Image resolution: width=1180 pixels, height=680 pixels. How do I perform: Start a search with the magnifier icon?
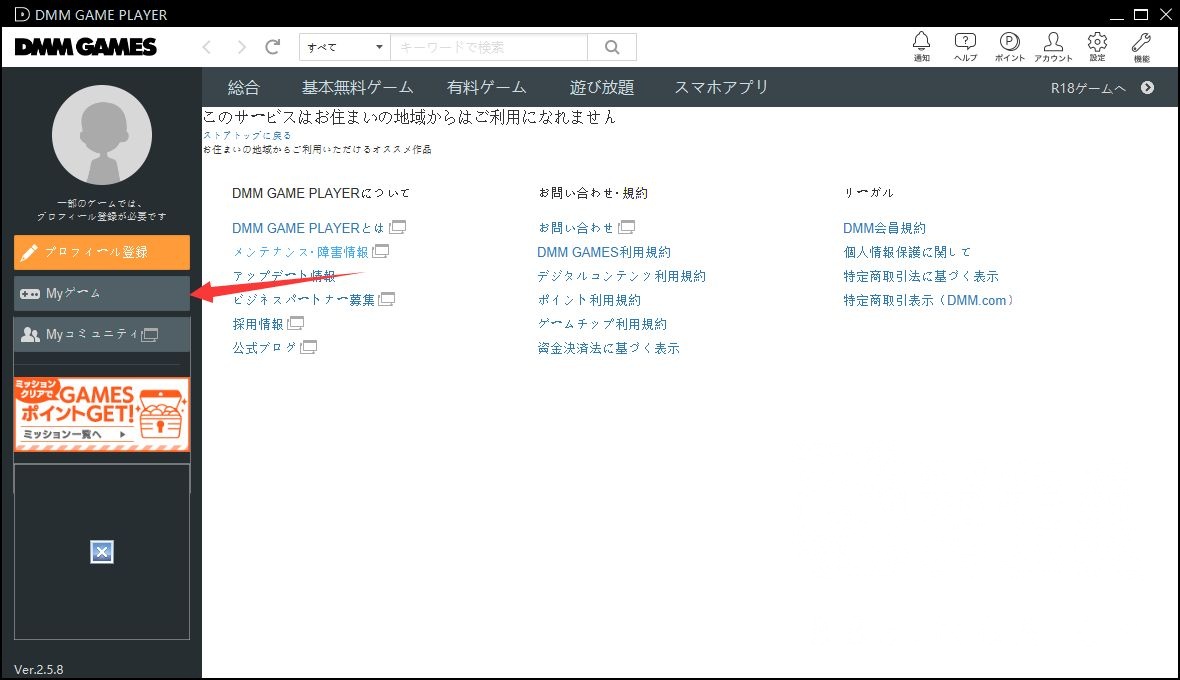(x=612, y=47)
